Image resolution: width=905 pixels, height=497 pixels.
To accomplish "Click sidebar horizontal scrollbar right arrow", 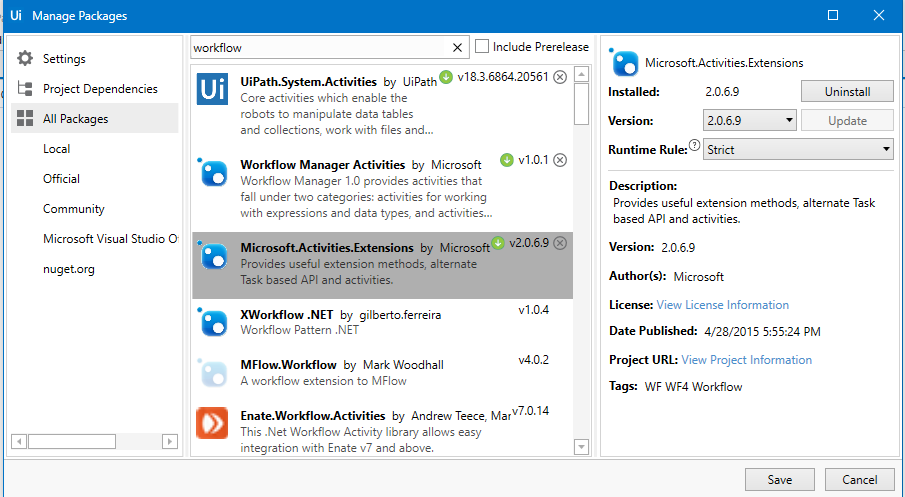I will tap(170, 441).
